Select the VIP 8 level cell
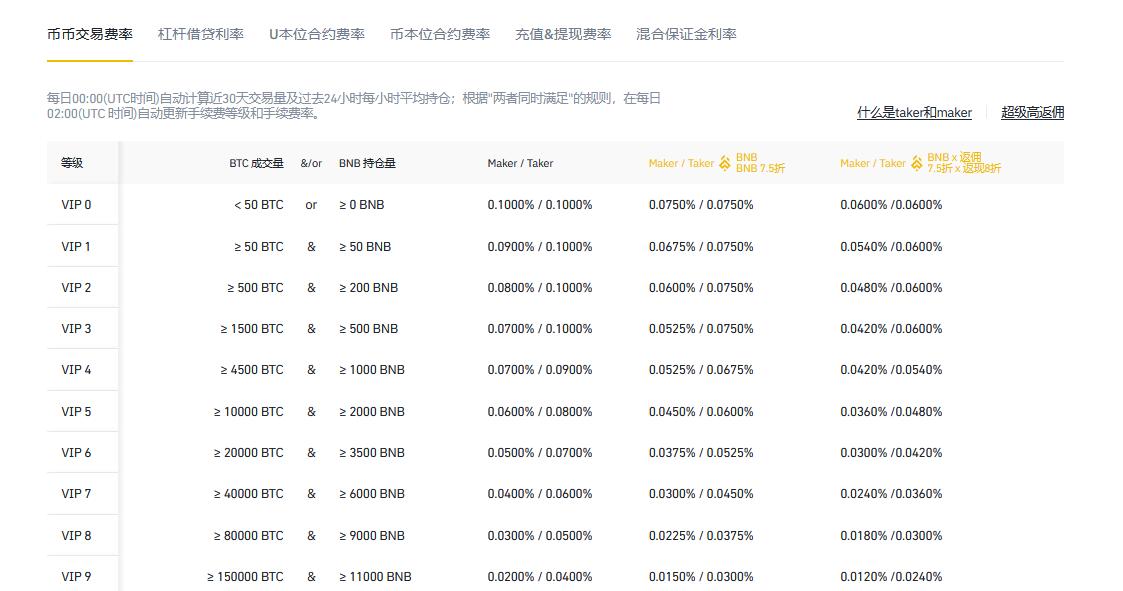This screenshot has width=1123, height=591. coord(76,536)
